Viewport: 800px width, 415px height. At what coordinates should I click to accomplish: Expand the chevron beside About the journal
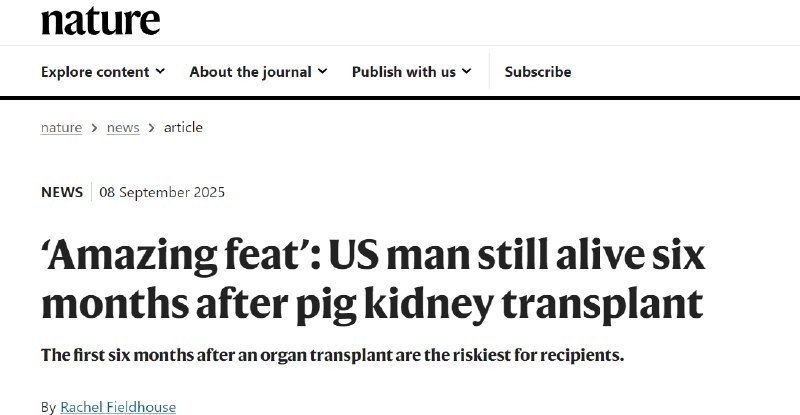(322, 72)
